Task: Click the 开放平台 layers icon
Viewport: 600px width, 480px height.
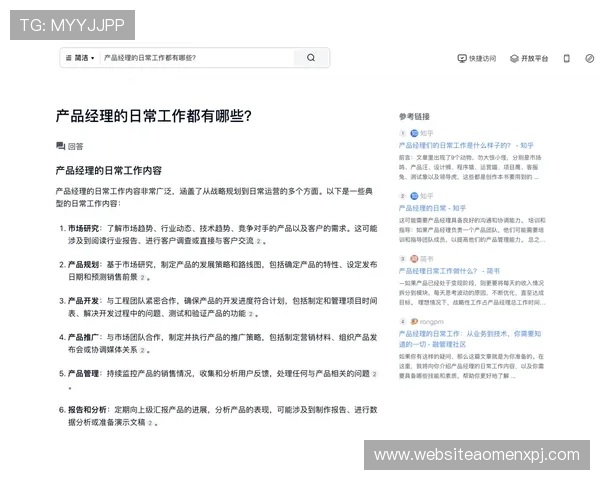Action: coord(514,58)
